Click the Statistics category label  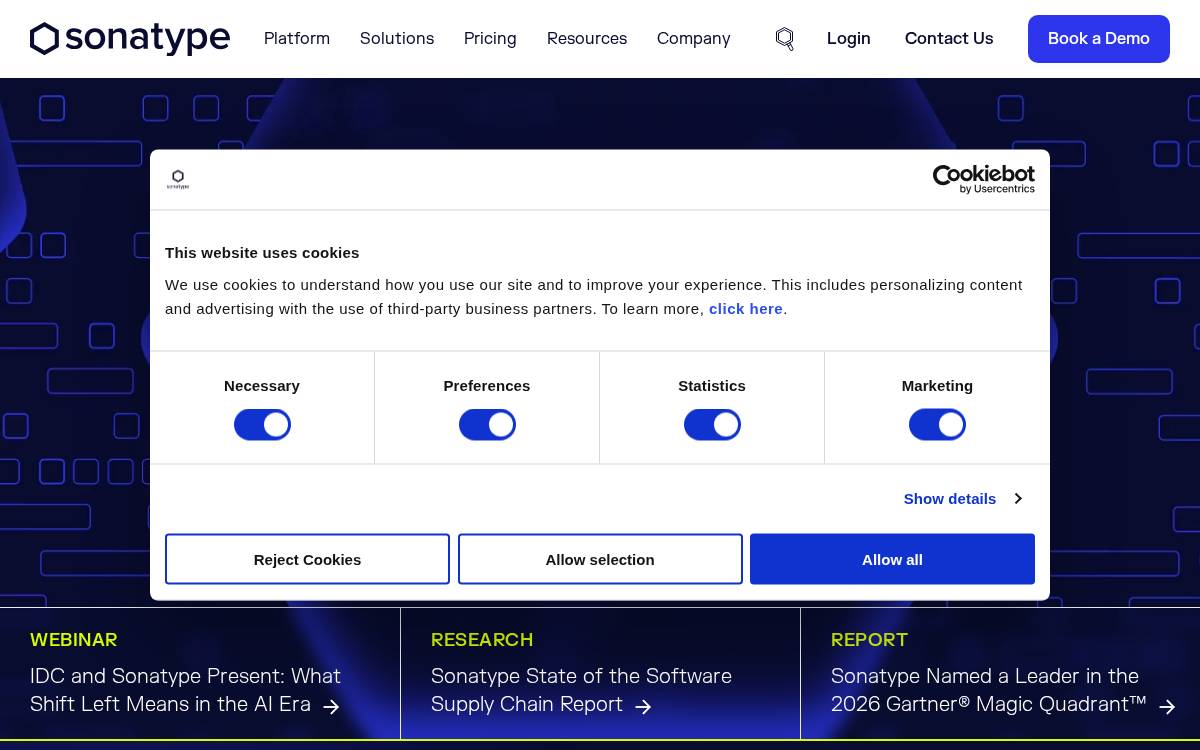(712, 386)
